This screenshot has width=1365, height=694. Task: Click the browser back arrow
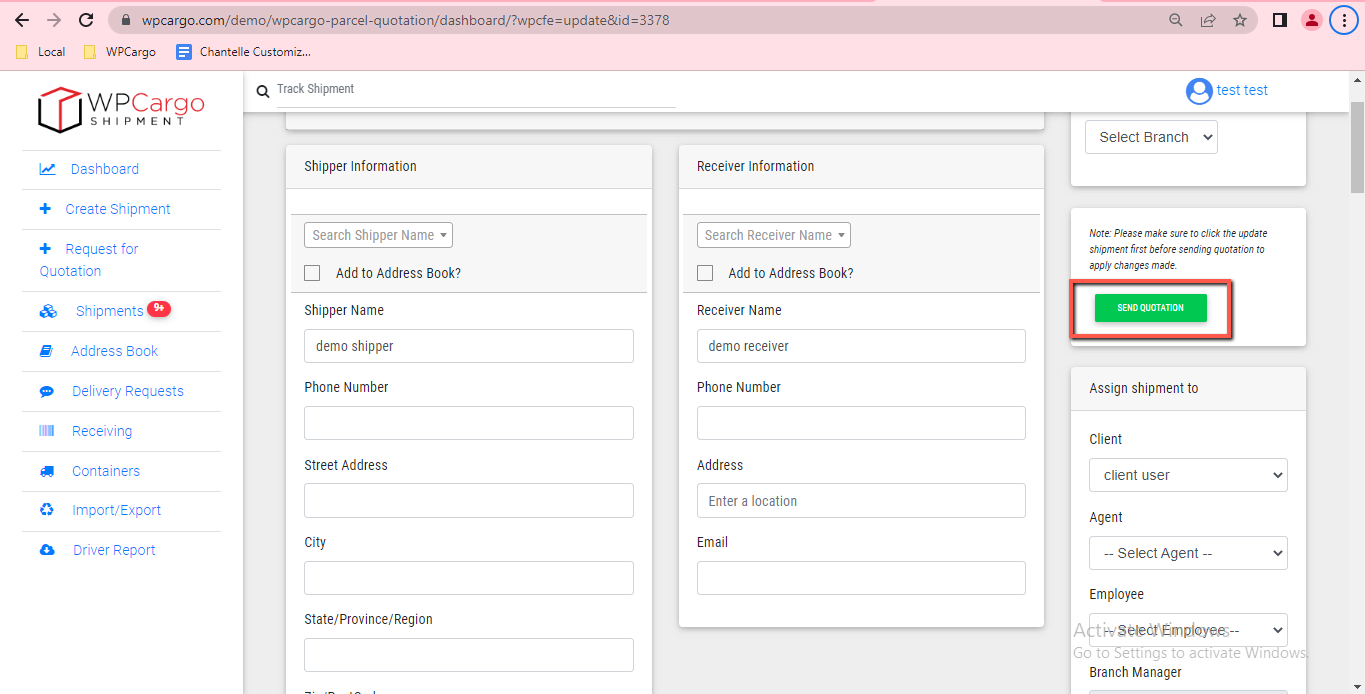point(22,20)
